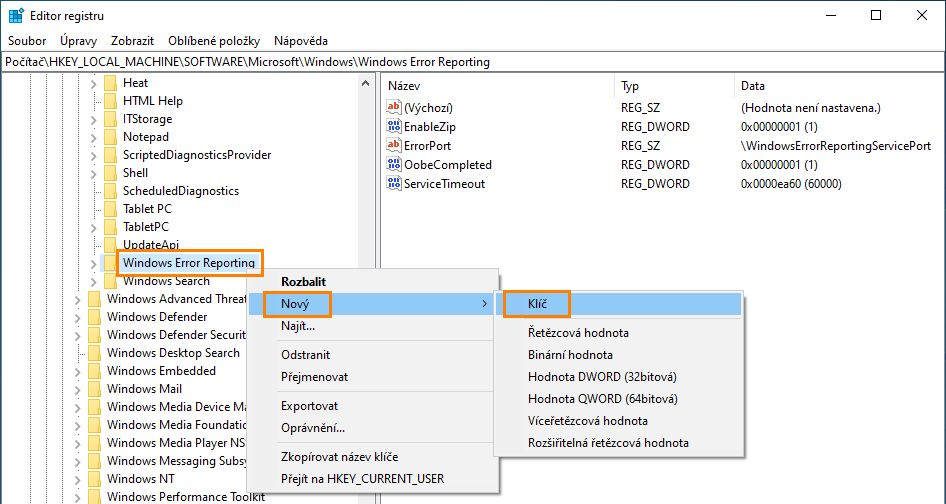The width and height of the screenshot is (946, 504).
Task: Click the TabletPC folder icon
Action: [110, 227]
